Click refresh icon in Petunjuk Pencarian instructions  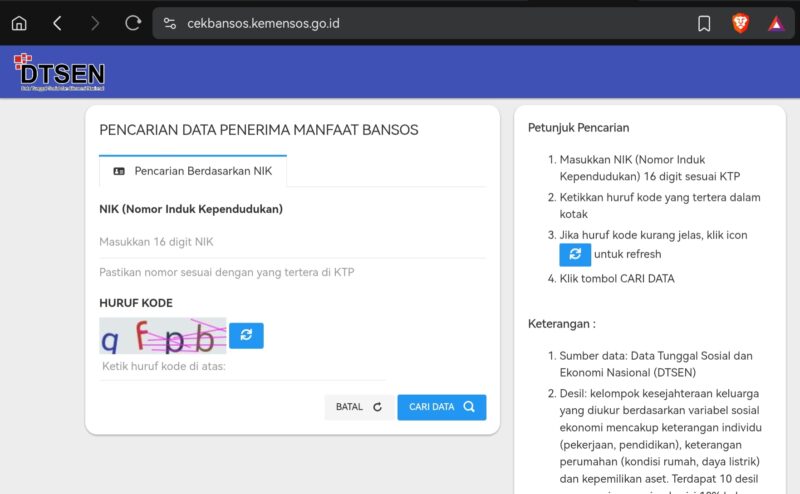click(x=575, y=254)
